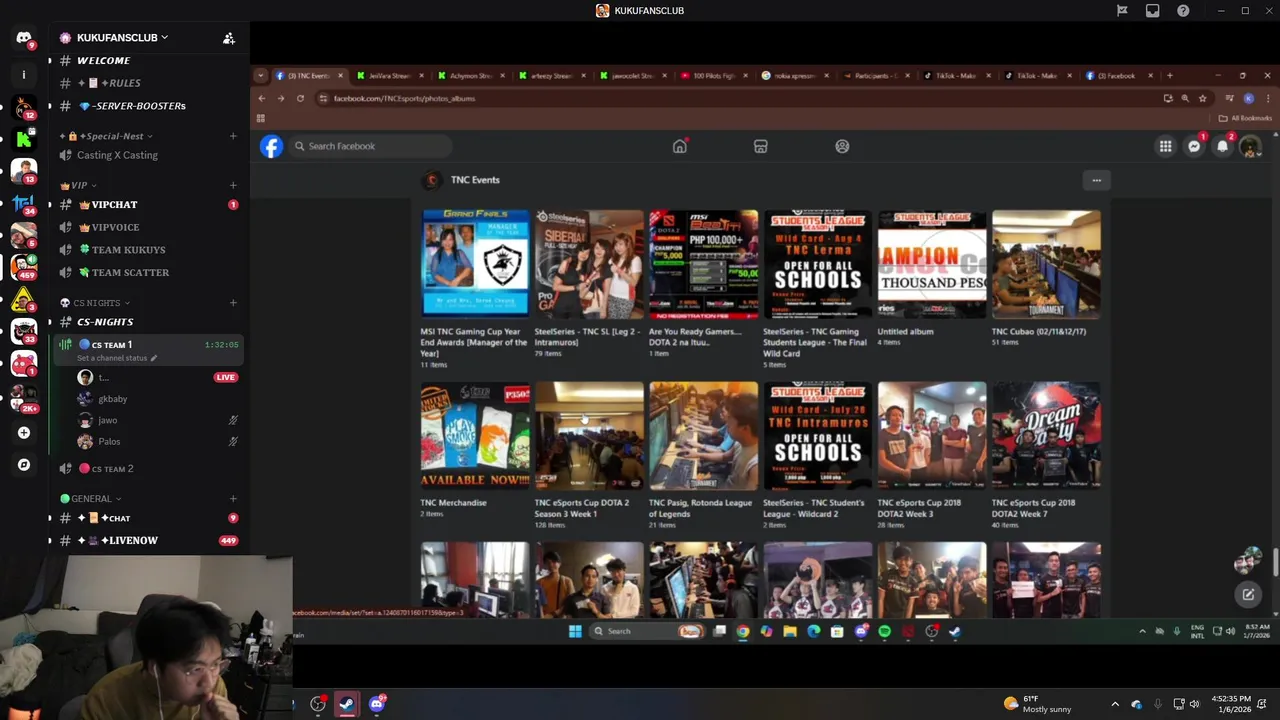1280x720 pixels.
Task: Join the CS TEAM 2 voice channel
Action: pyautogui.click(x=148, y=468)
